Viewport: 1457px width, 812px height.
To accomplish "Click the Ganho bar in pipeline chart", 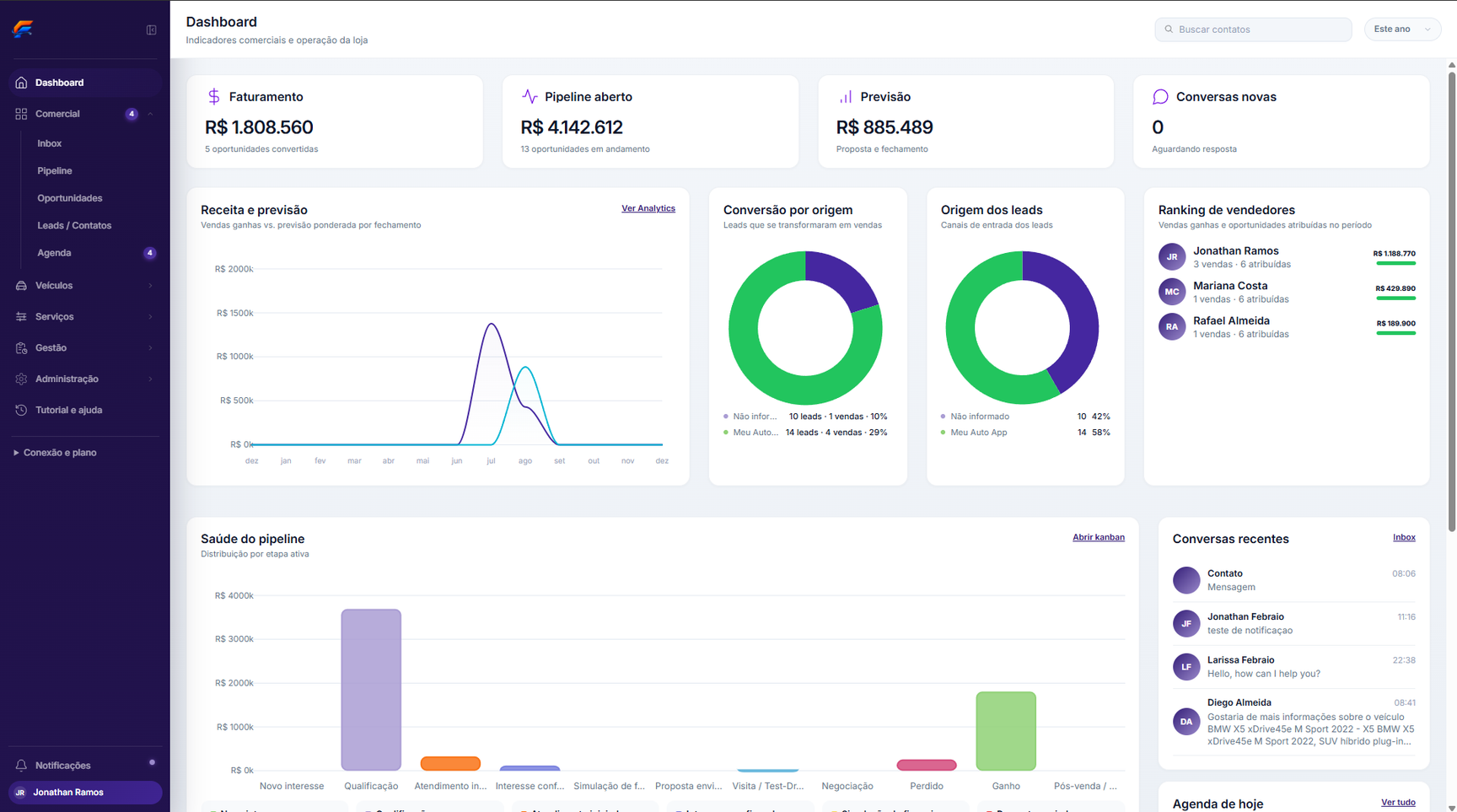I will tap(1006, 731).
